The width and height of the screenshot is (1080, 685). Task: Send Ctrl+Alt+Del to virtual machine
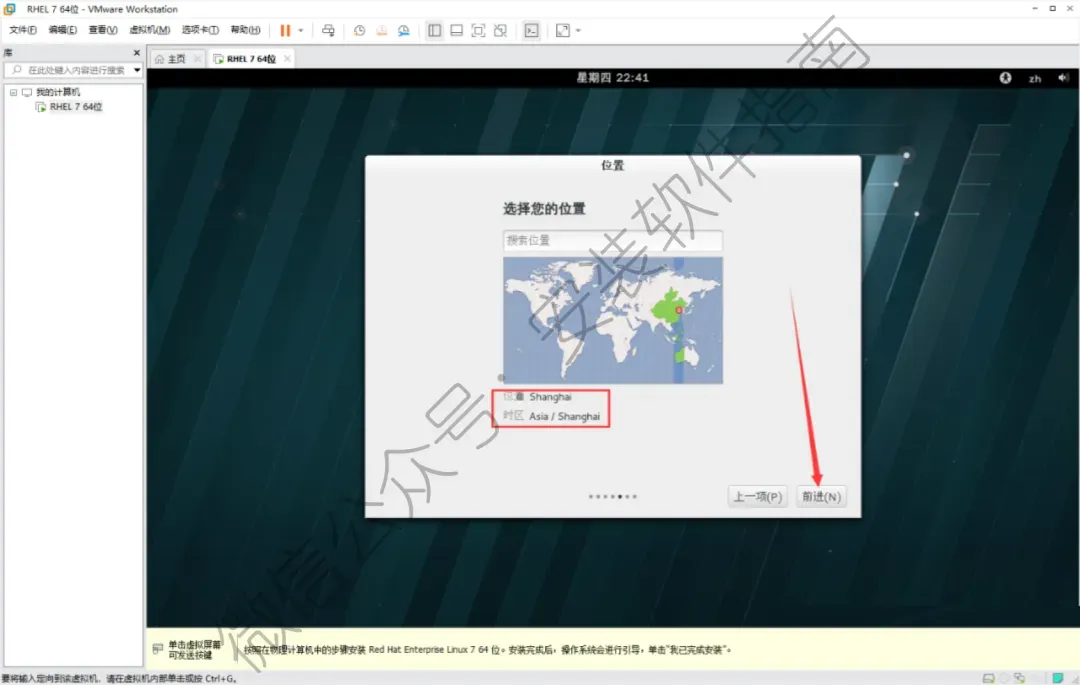[x=329, y=30]
